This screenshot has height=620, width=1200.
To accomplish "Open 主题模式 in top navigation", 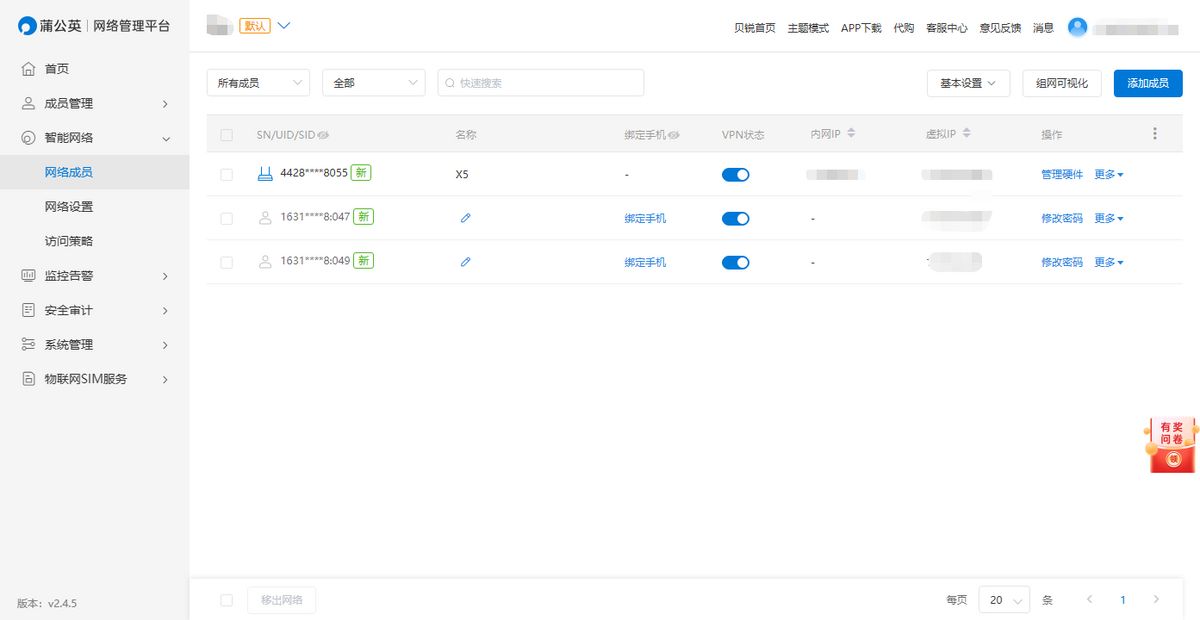I will tap(808, 28).
